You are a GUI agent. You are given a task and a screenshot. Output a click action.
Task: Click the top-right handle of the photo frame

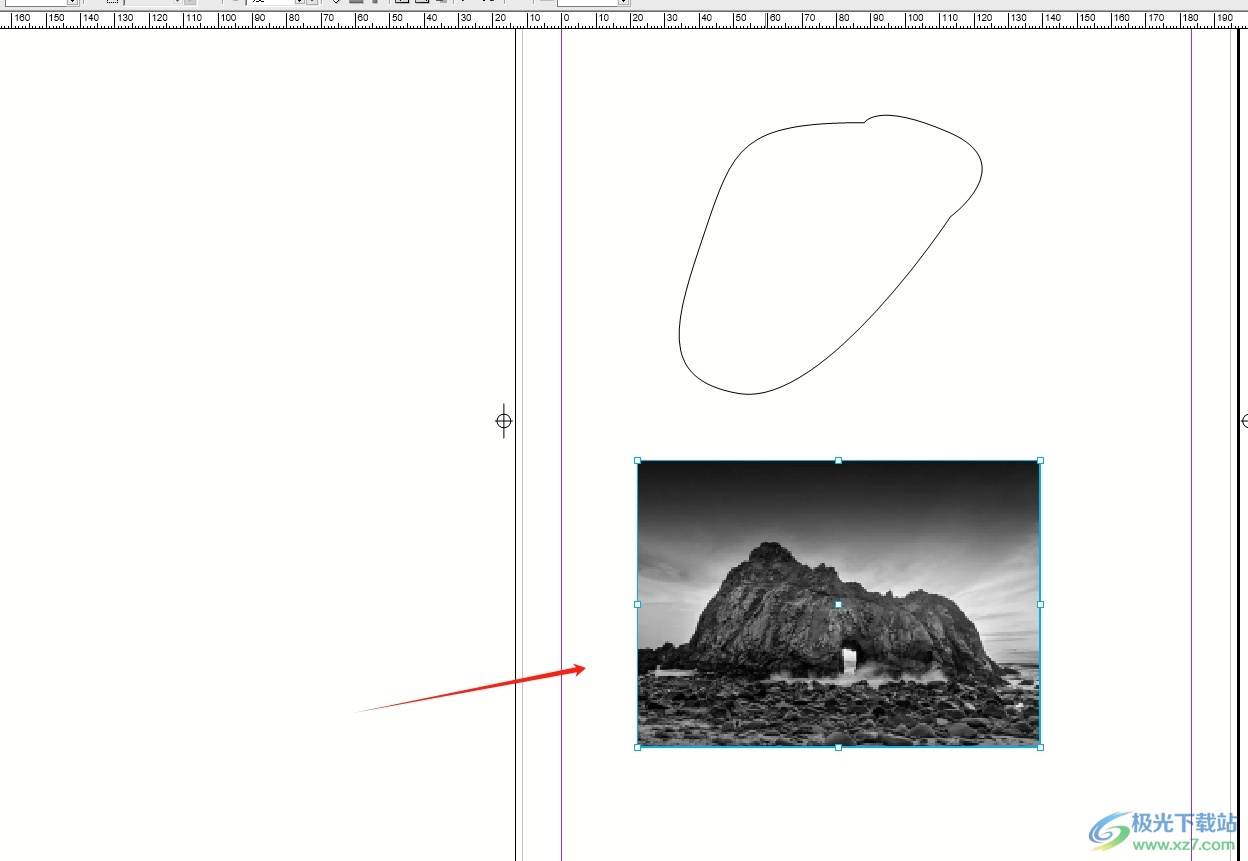pyautogui.click(x=1040, y=461)
